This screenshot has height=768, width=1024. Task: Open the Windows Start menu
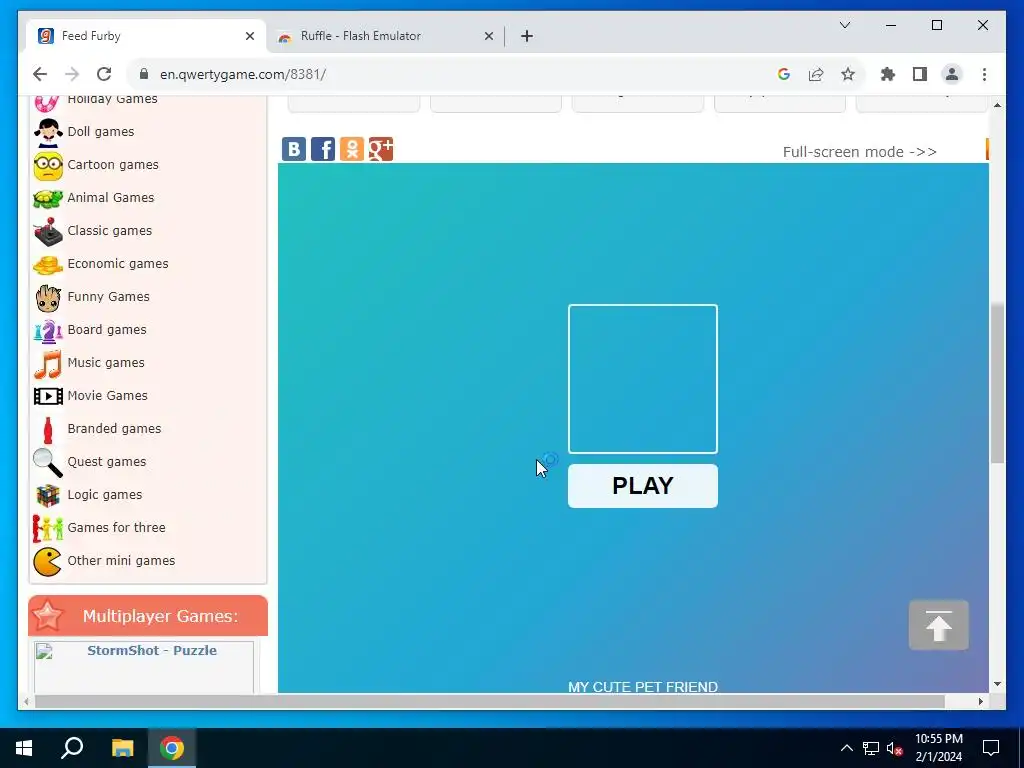(x=24, y=748)
